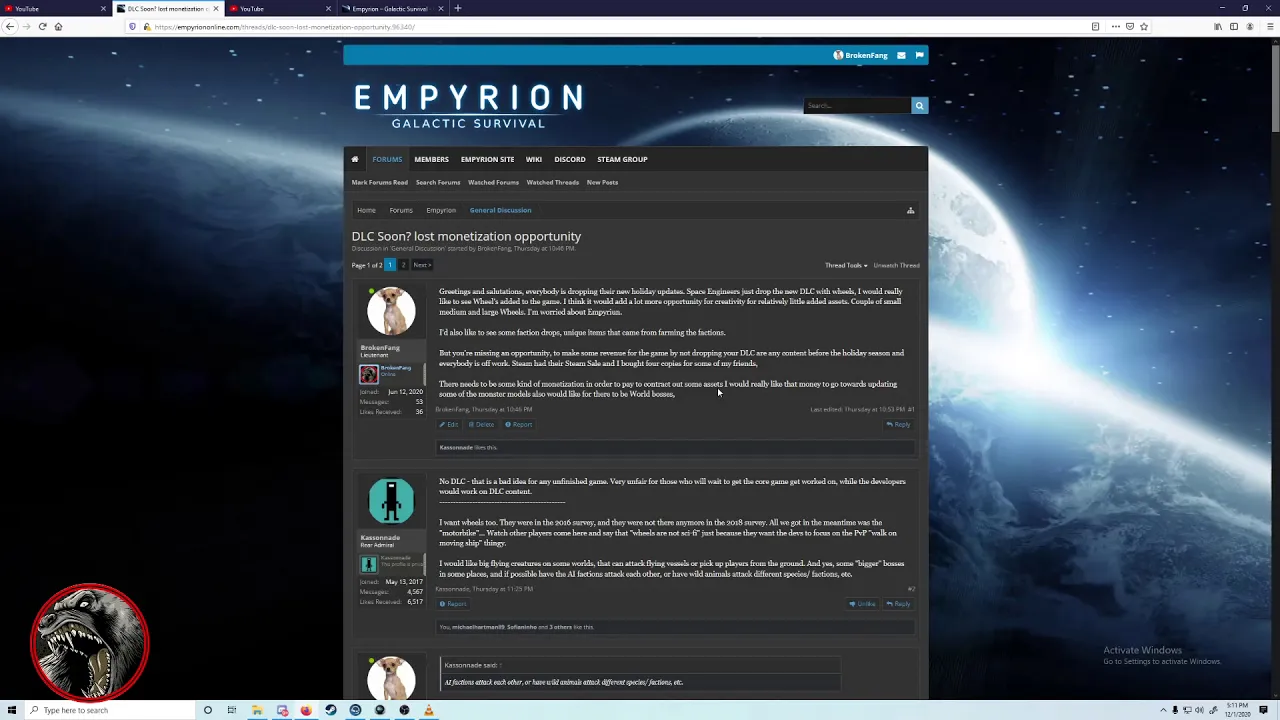Go to General Discussion breadcrumb

(x=500, y=210)
